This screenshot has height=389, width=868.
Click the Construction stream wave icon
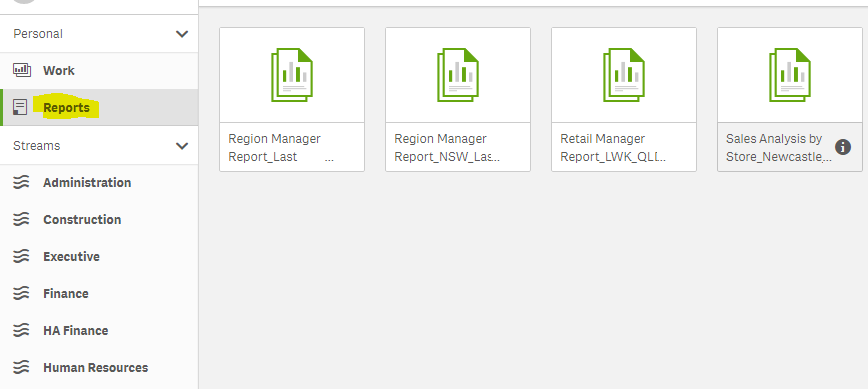(21, 220)
